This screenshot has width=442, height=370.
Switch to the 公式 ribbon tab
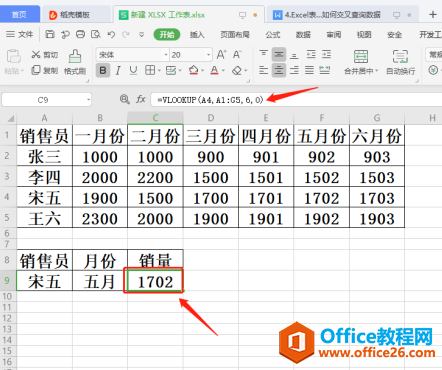(273, 34)
